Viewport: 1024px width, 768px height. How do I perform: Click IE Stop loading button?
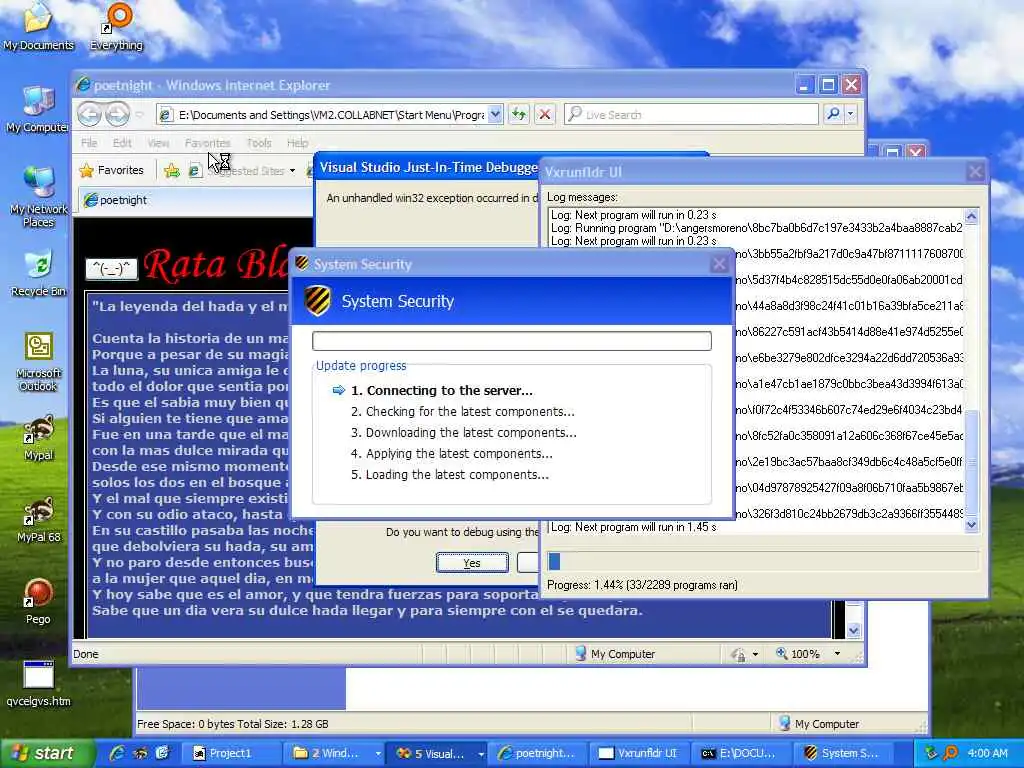[x=544, y=114]
